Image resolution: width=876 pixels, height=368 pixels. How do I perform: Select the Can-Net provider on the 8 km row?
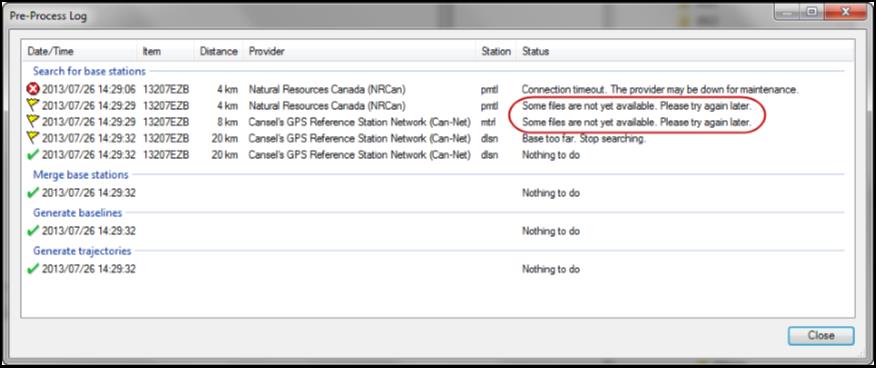click(360, 122)
